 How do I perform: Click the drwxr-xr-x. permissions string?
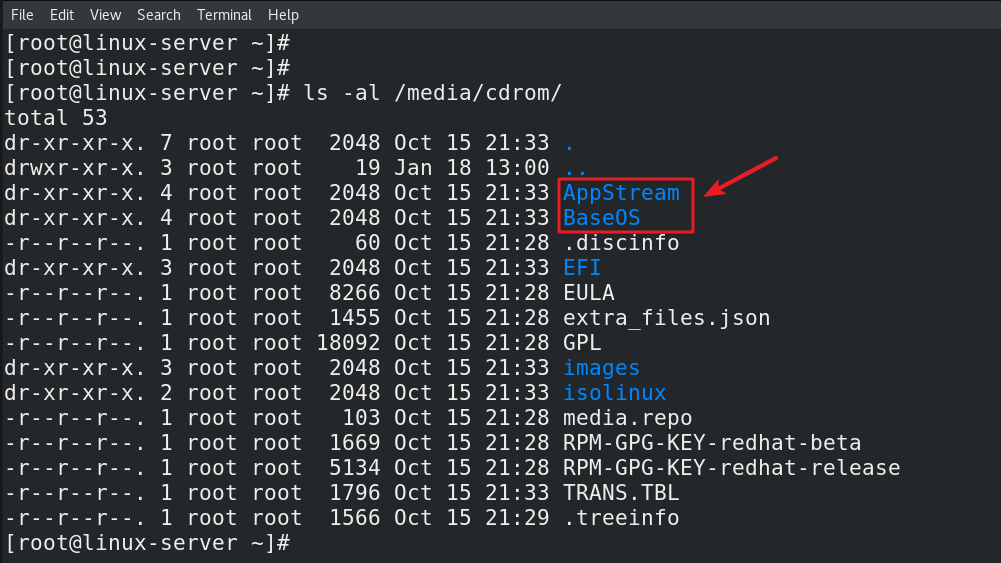(x=75, y=168)
